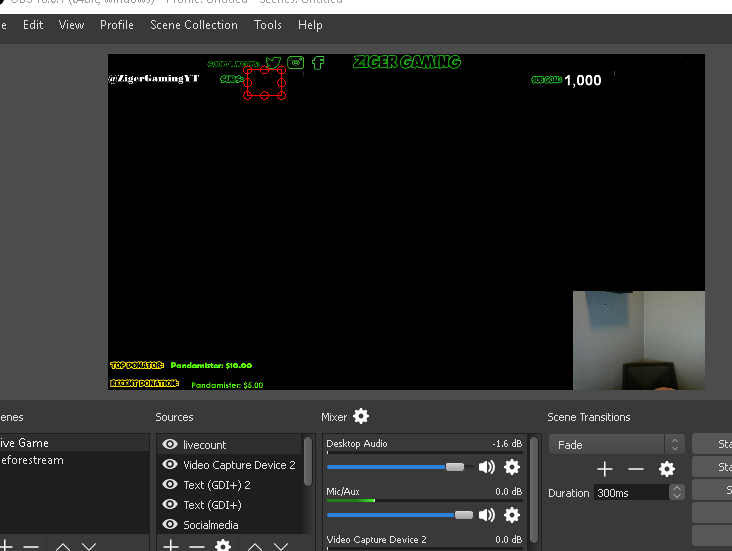The image size is (732, 551).
Task: Open the Mixer settings gear
Action: tap(361, 416)
